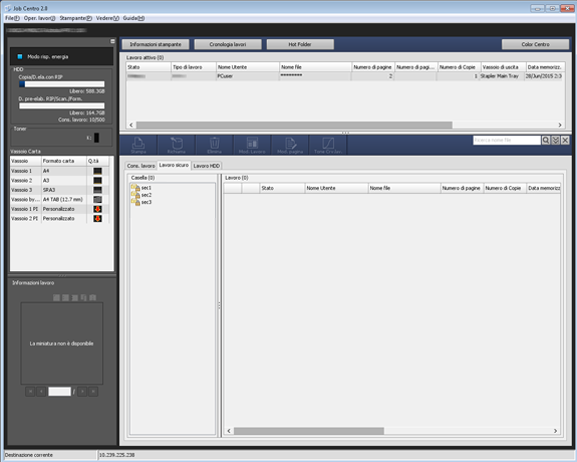Screen dimensions: 577x462
Task: Sort secure jobs by Numero di Copie column
Action: click(505, 188)
